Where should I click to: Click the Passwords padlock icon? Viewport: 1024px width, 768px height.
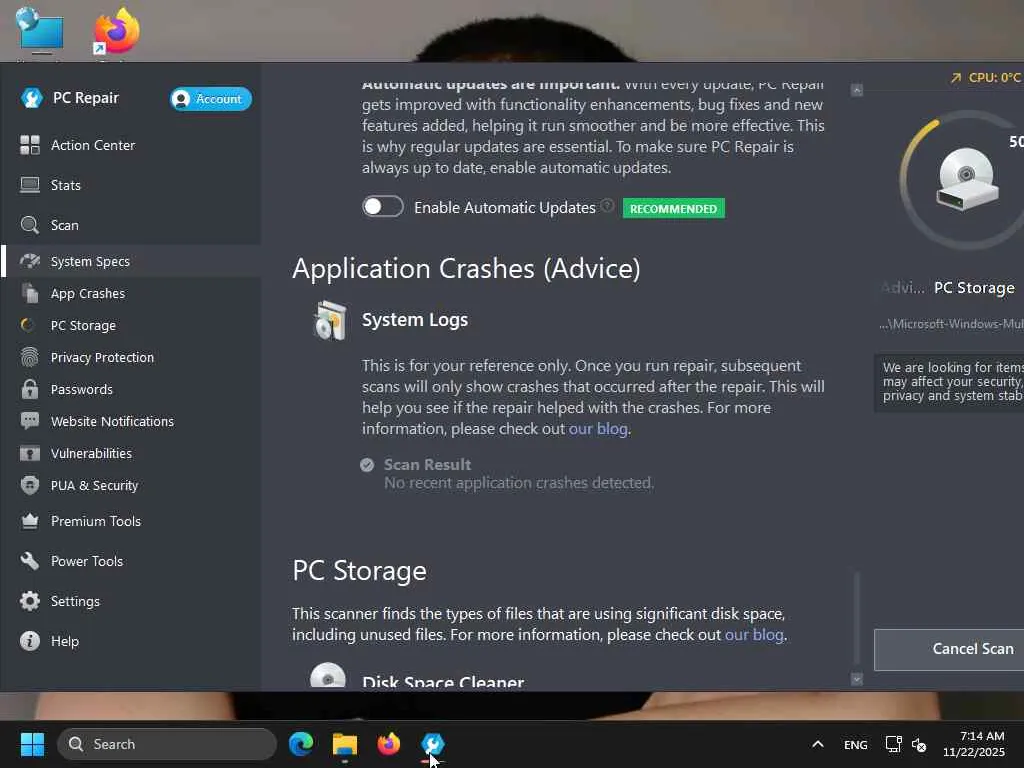tap(29, 389)
